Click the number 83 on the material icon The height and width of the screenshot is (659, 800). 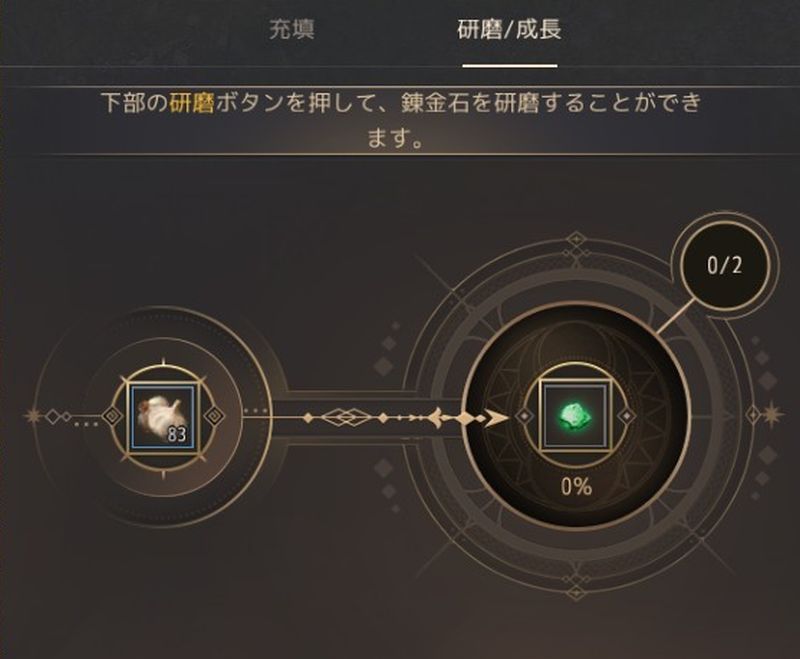(x=177, y=435)
